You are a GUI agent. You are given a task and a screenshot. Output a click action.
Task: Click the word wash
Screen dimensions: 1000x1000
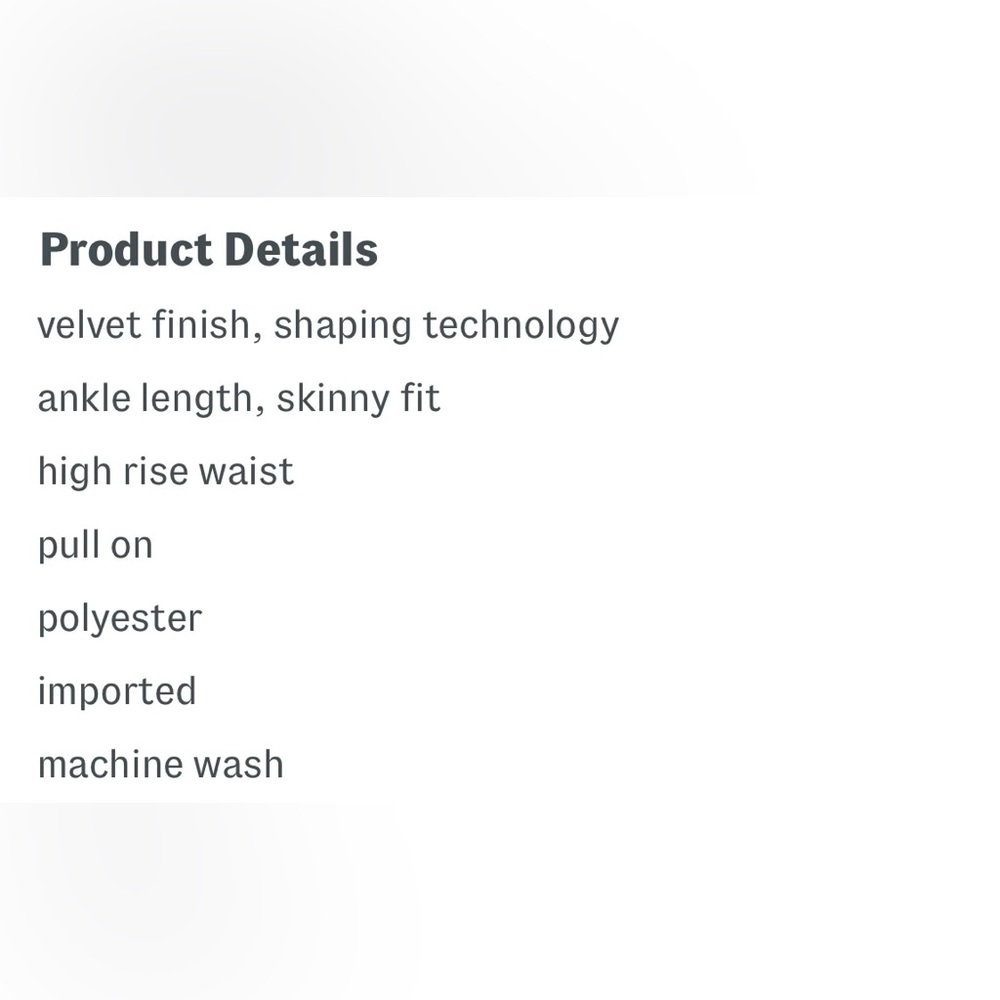tap(239, 765)
